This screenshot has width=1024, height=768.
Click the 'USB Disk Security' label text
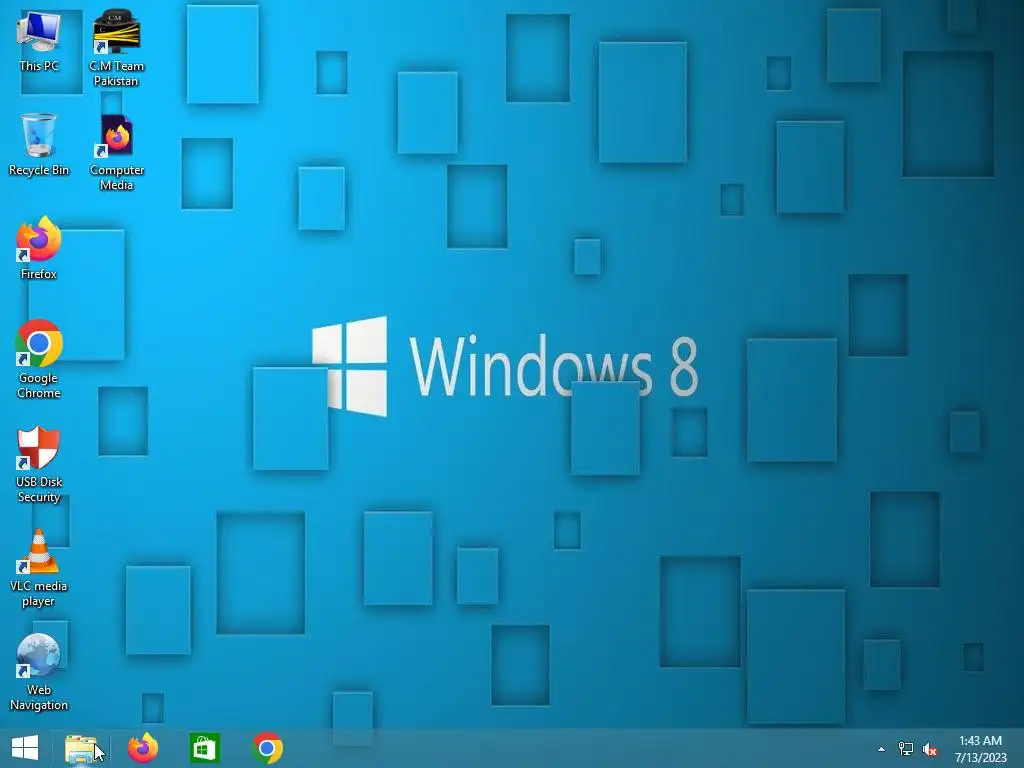[39, 489]
